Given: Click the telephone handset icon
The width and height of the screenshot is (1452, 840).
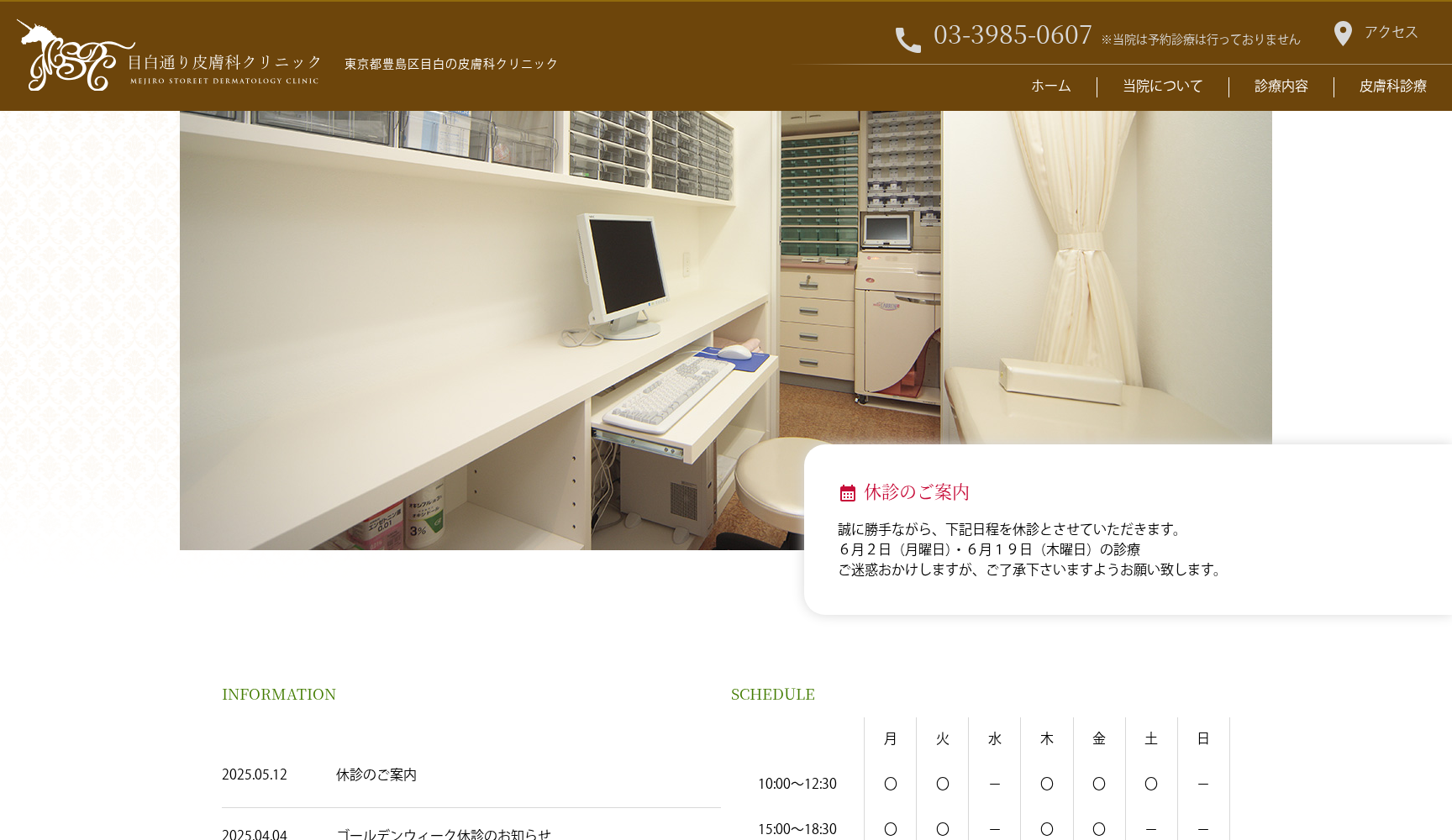Looking at the screenshot, I should [x=907, y=39].
